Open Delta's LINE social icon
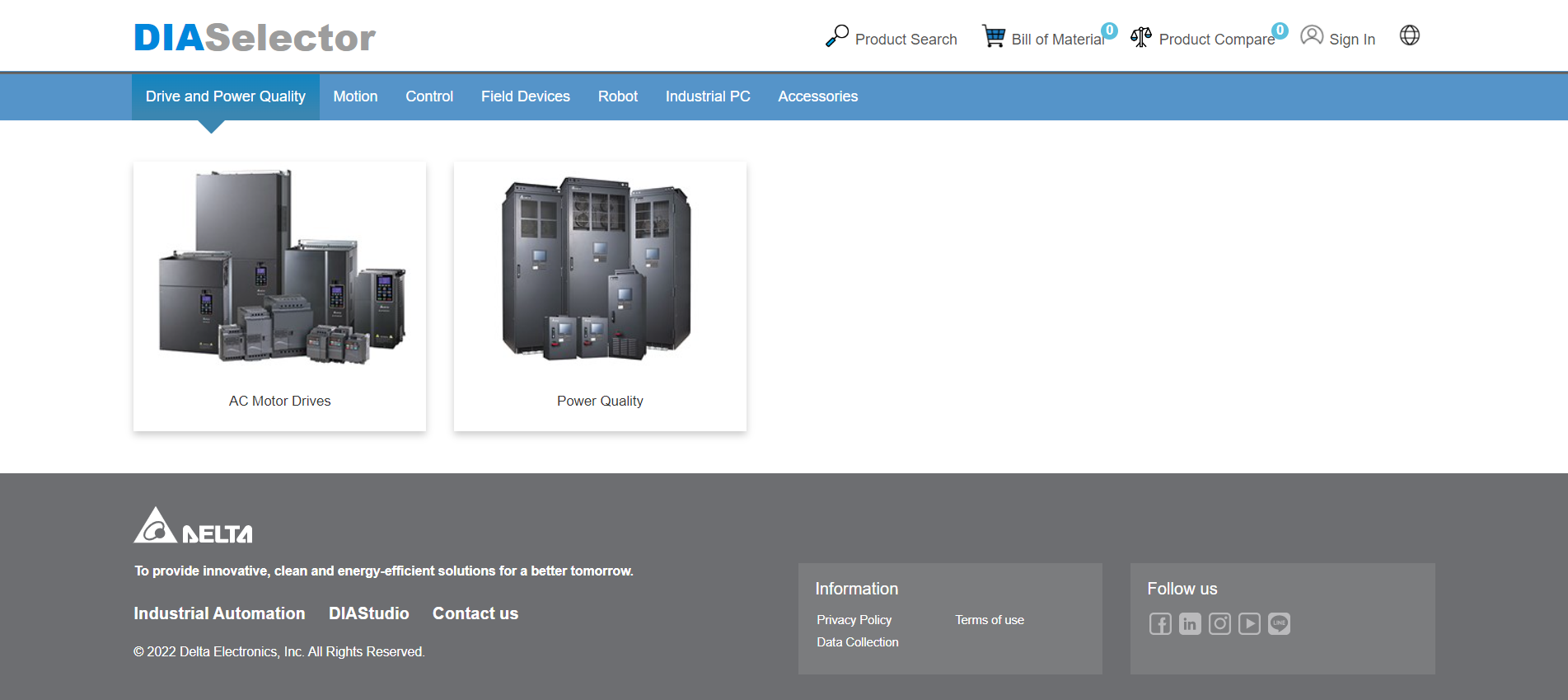 pos(1279,624)
